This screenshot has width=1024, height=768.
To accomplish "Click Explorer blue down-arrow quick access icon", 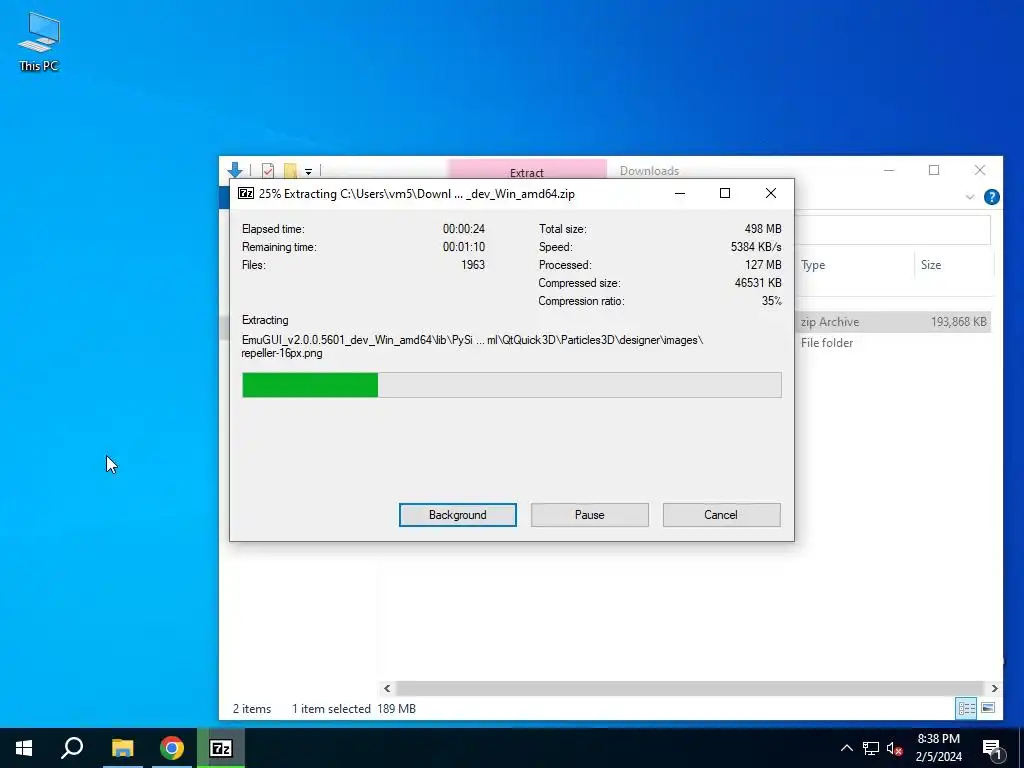I will (235, 170).
